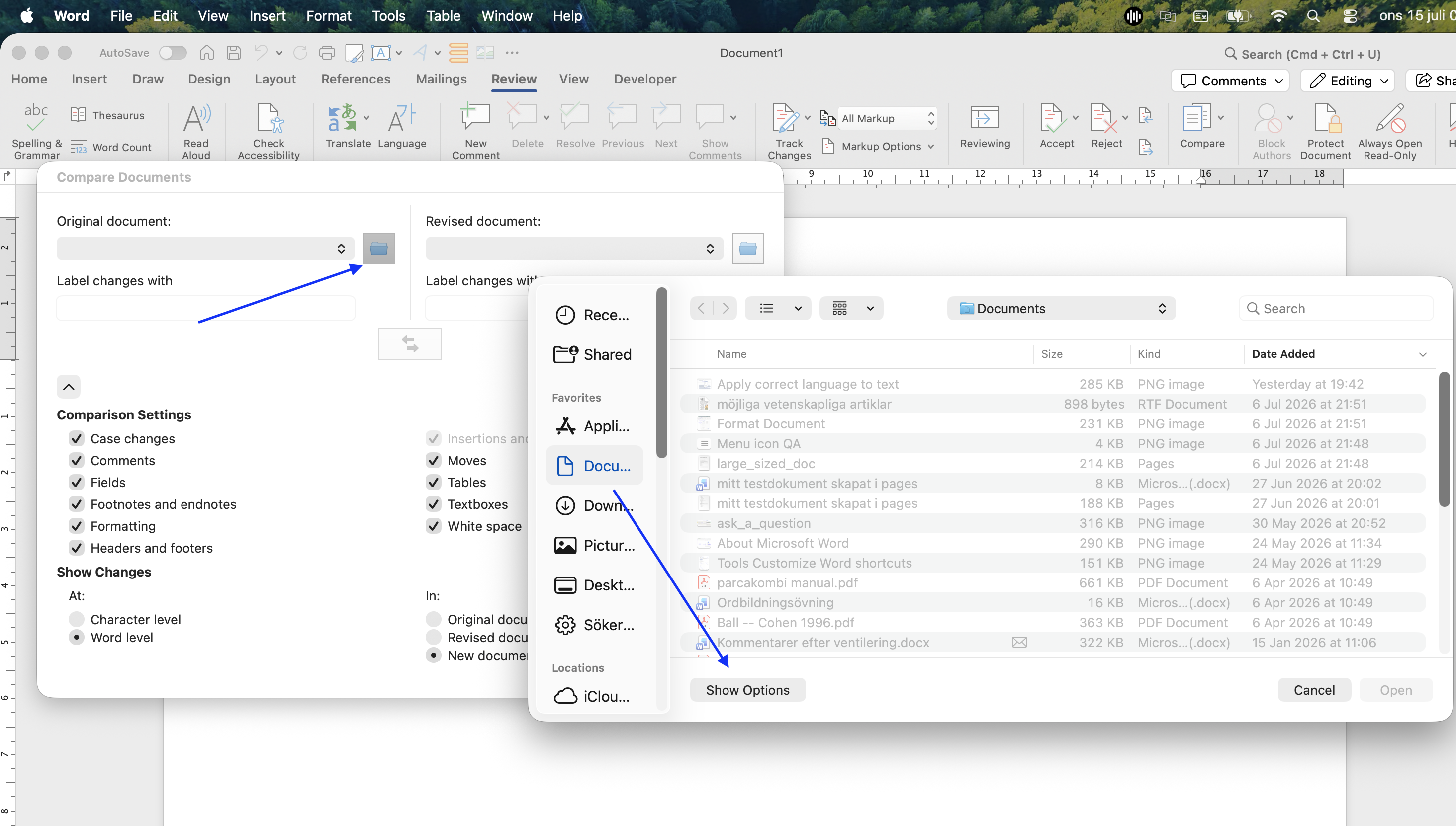1456x826 pixels.
Task: Browse for the revised document folder icon
Action: pos(747,248)
